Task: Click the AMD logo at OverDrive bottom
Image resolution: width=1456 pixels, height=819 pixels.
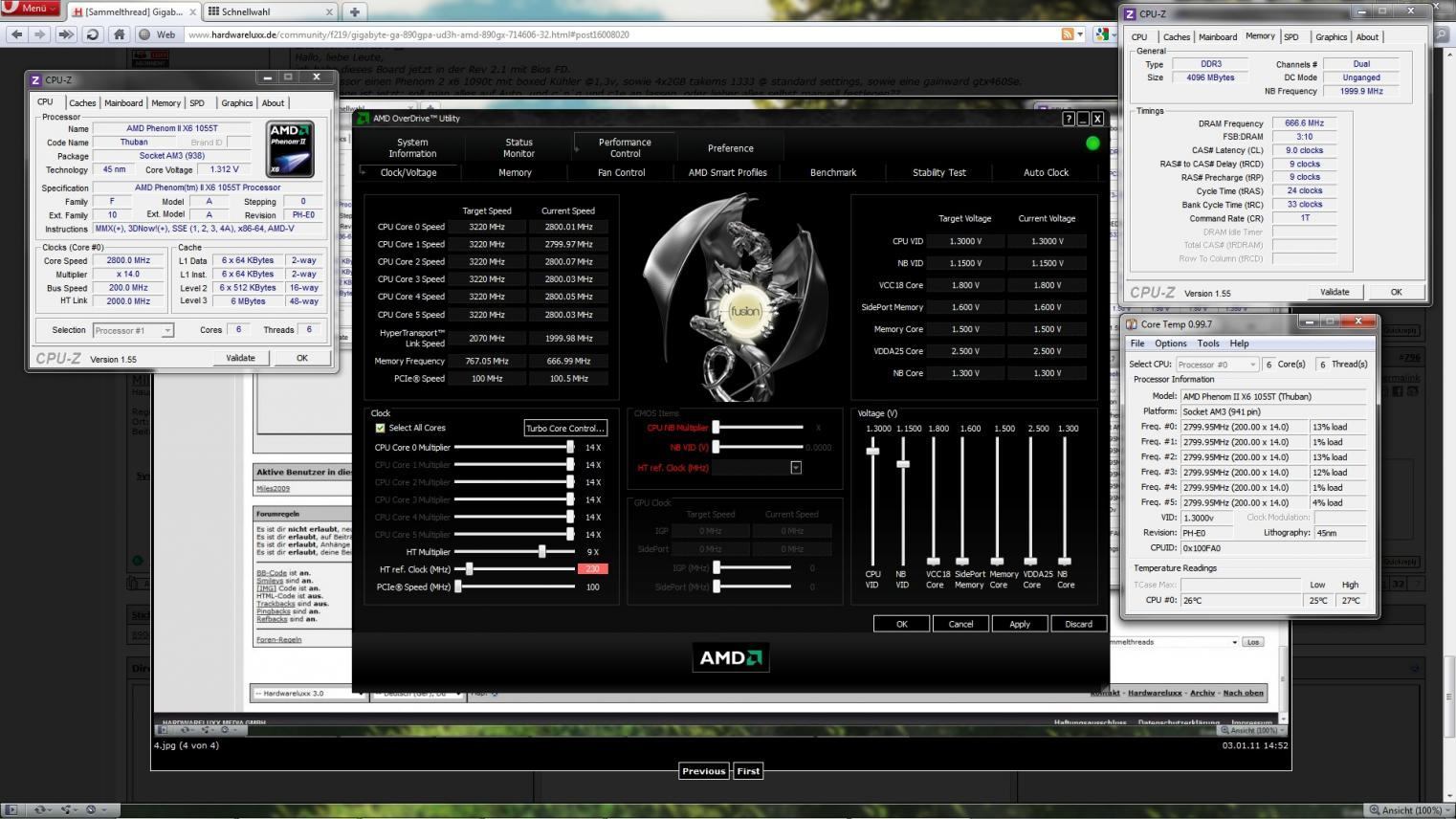Action: [x=731, y=657]
